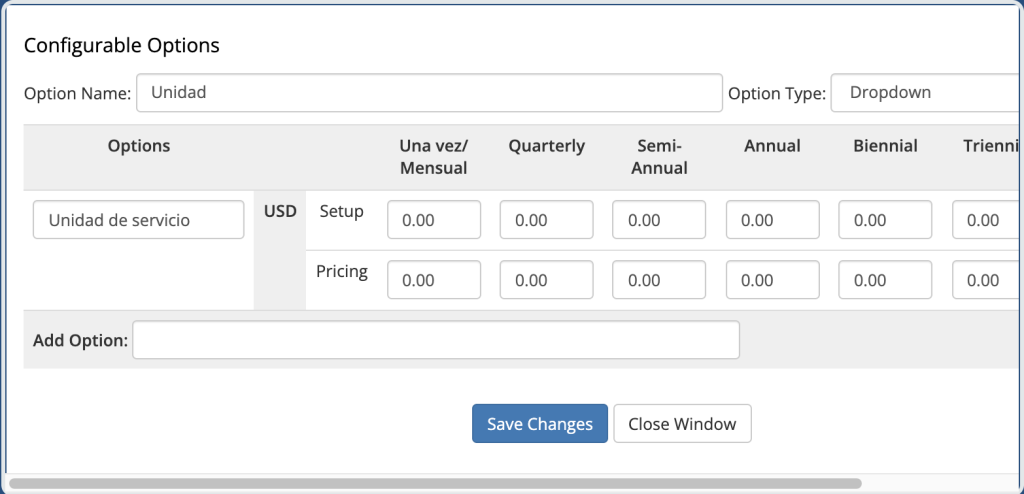Select Setup price under Semi-Annual
This screenshot has height=494, width=1024.
pyautogui.click(x=659, y=220)
